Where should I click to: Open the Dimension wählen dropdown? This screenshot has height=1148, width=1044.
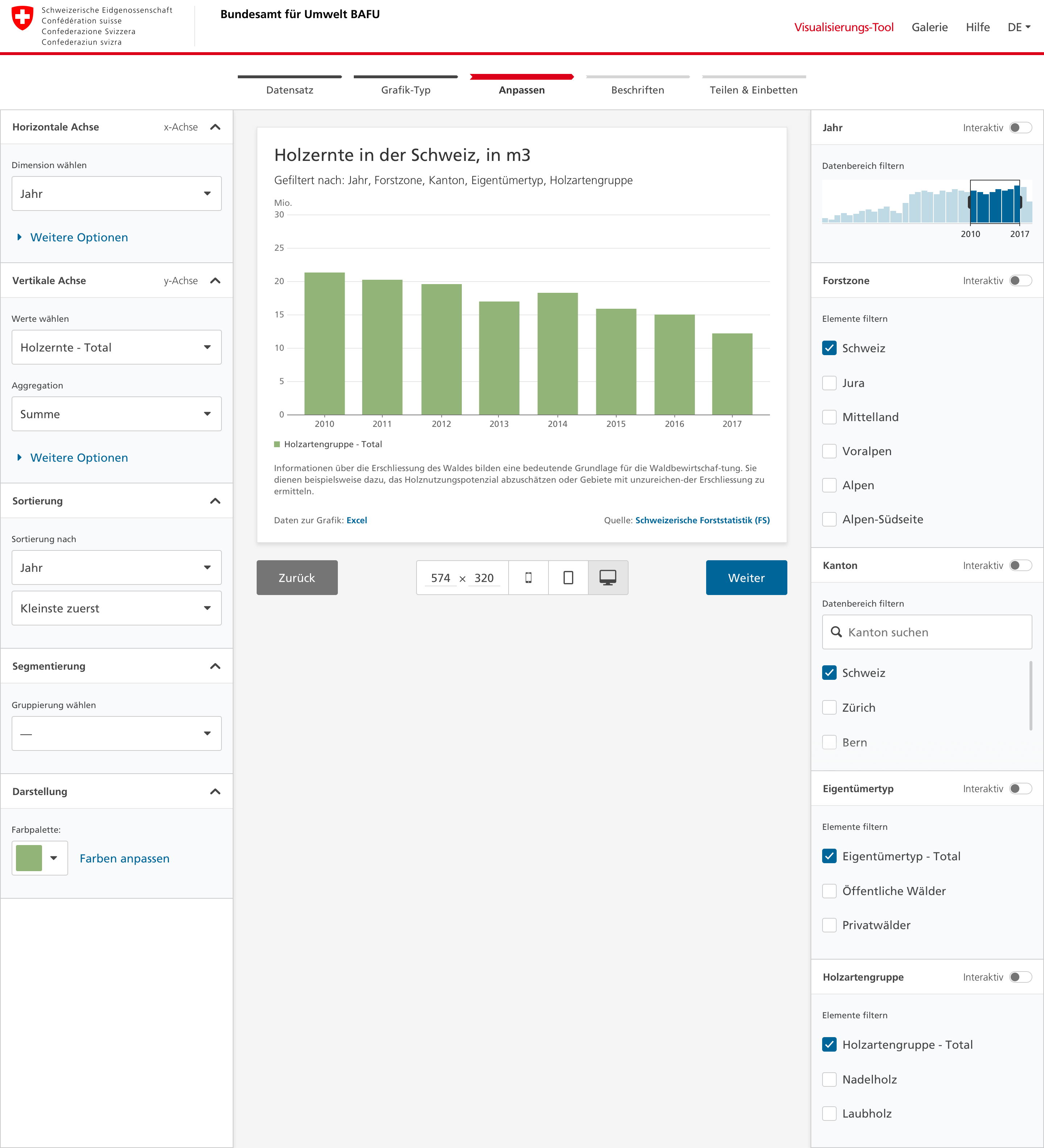coord(117,194)
